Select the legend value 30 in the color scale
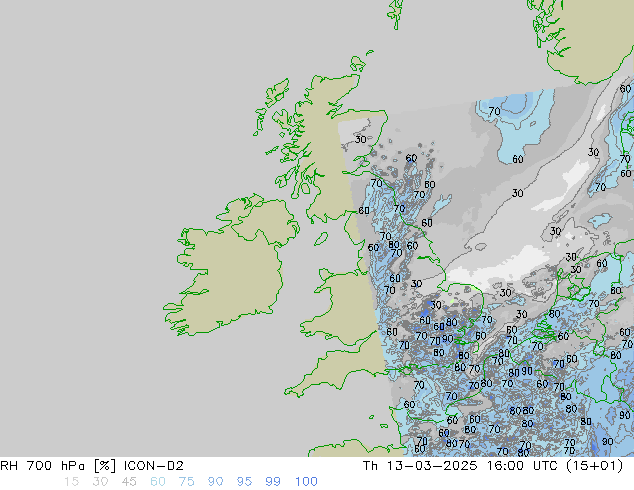 (100, 482)
